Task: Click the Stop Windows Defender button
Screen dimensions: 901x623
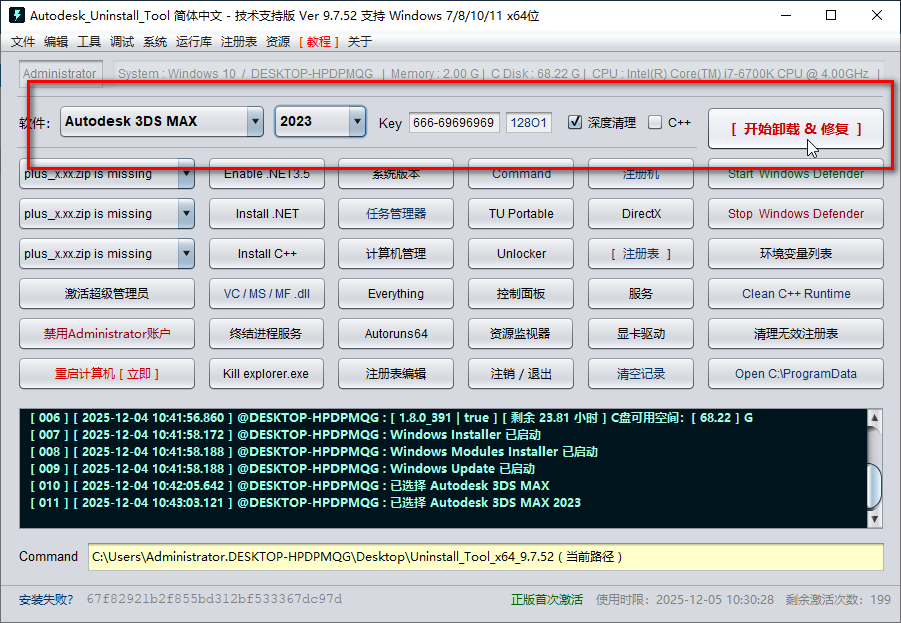Action: [x=796, y=214]
